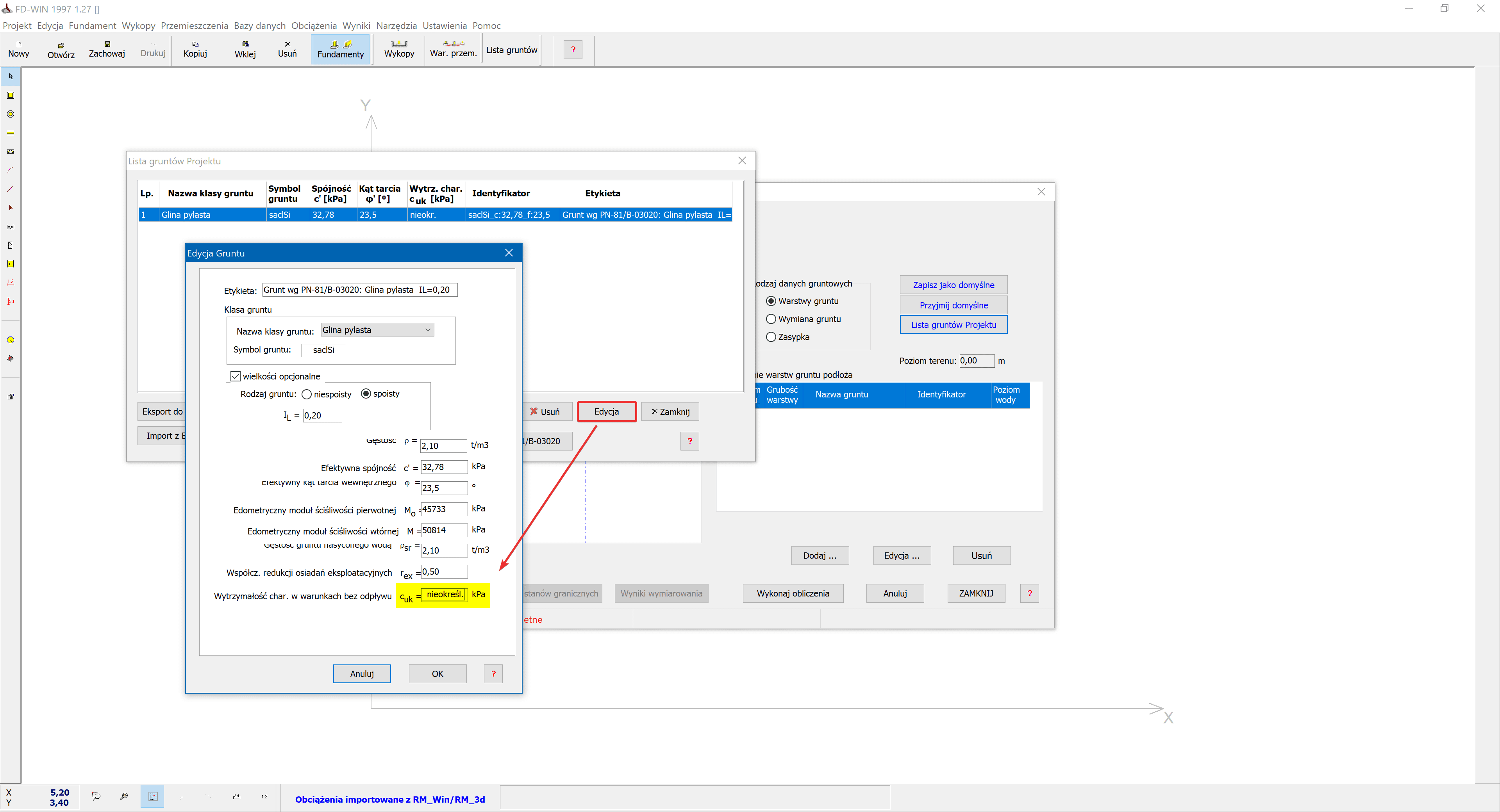Click the Usuń toolbar icon

tap(287, 50)
